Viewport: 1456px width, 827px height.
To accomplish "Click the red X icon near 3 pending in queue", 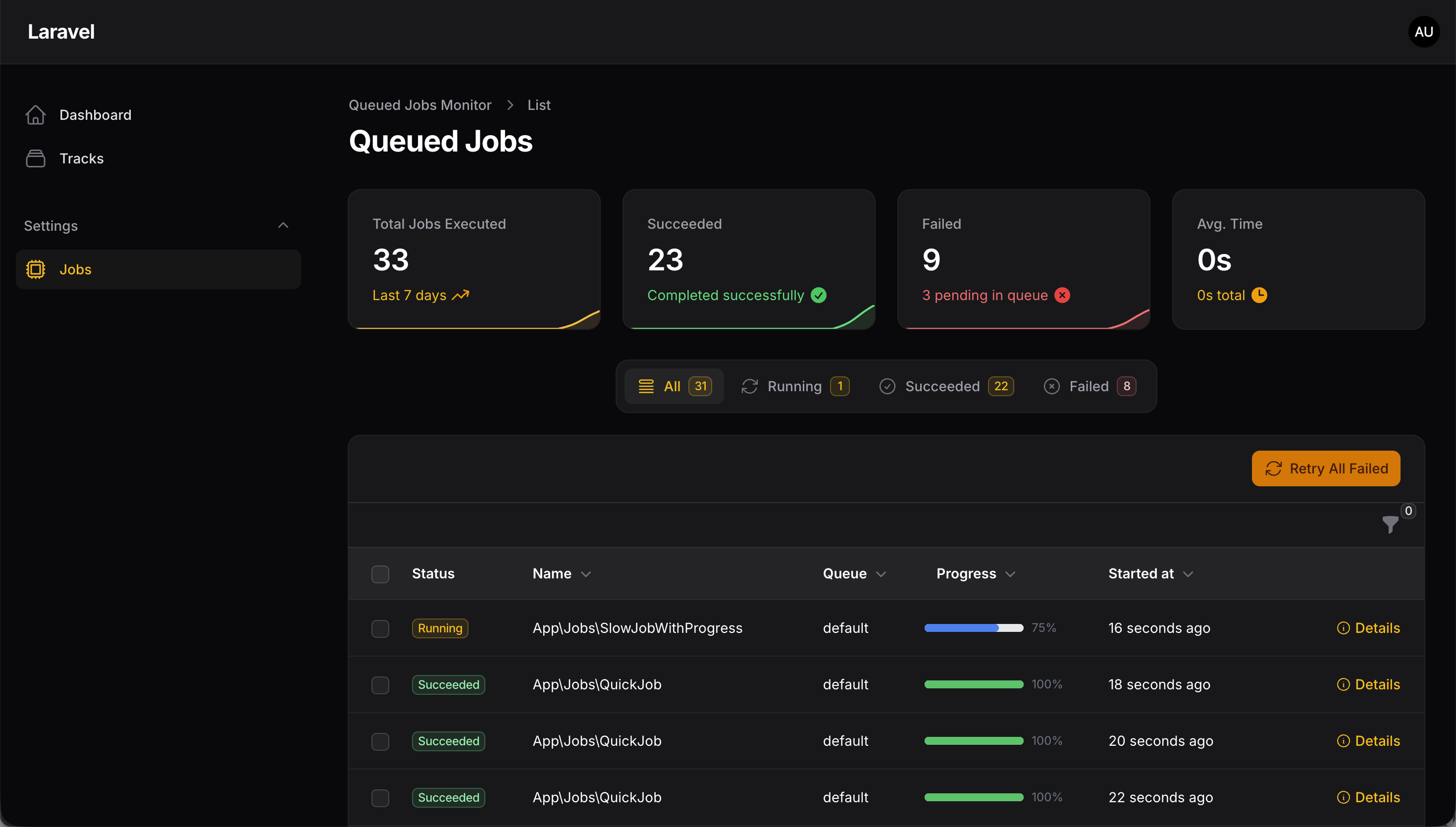I will click(x=1062, y=295).
